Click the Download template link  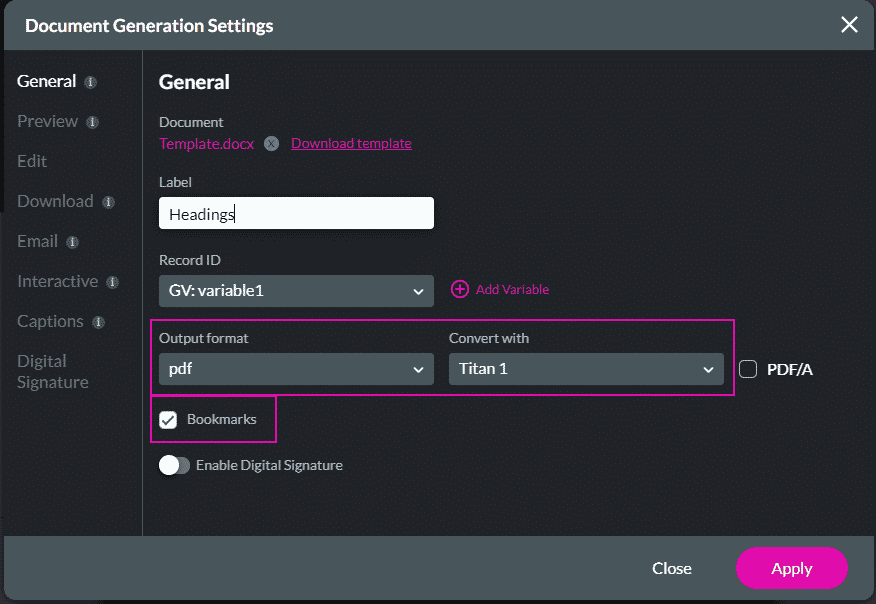pyautogui.click(x=351, y=144)
